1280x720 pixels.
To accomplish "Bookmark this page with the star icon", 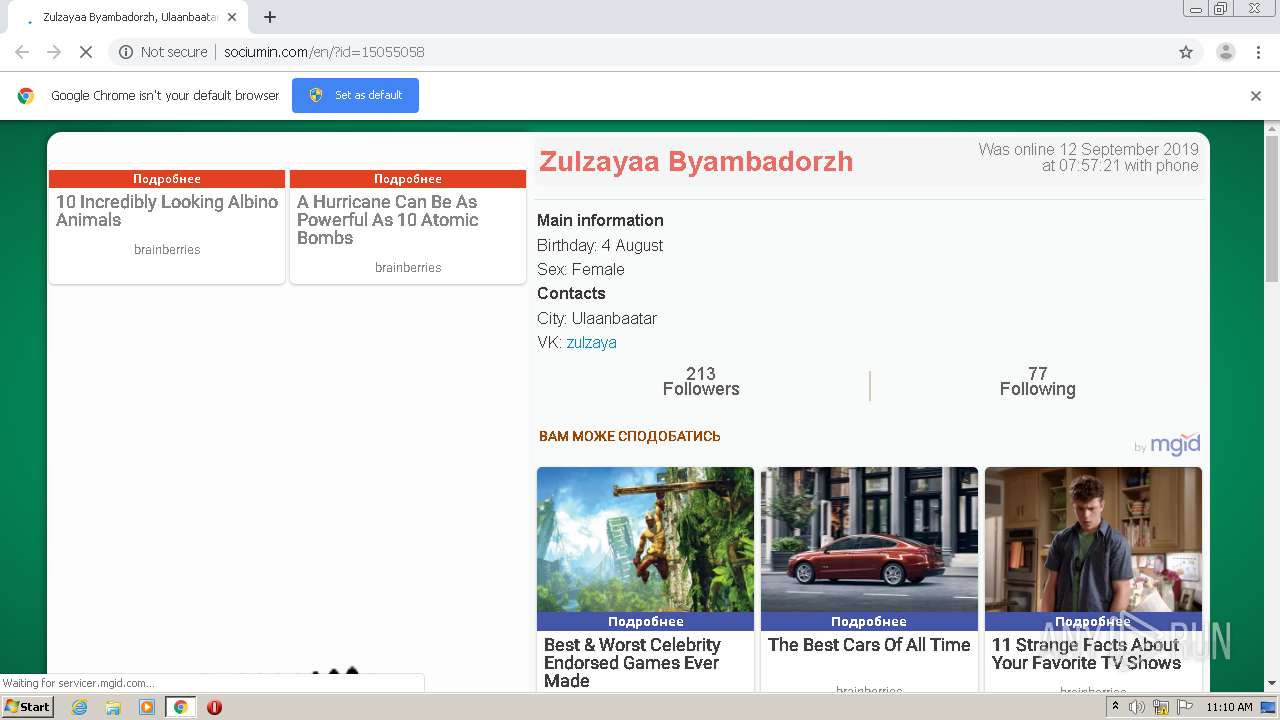I will point(1186,52).
